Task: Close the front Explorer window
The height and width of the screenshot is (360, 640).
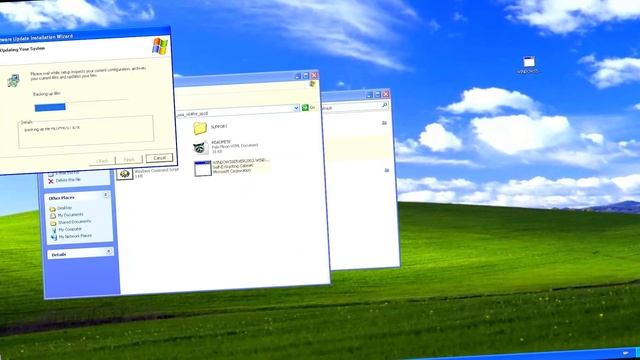Action: [314, 76]
